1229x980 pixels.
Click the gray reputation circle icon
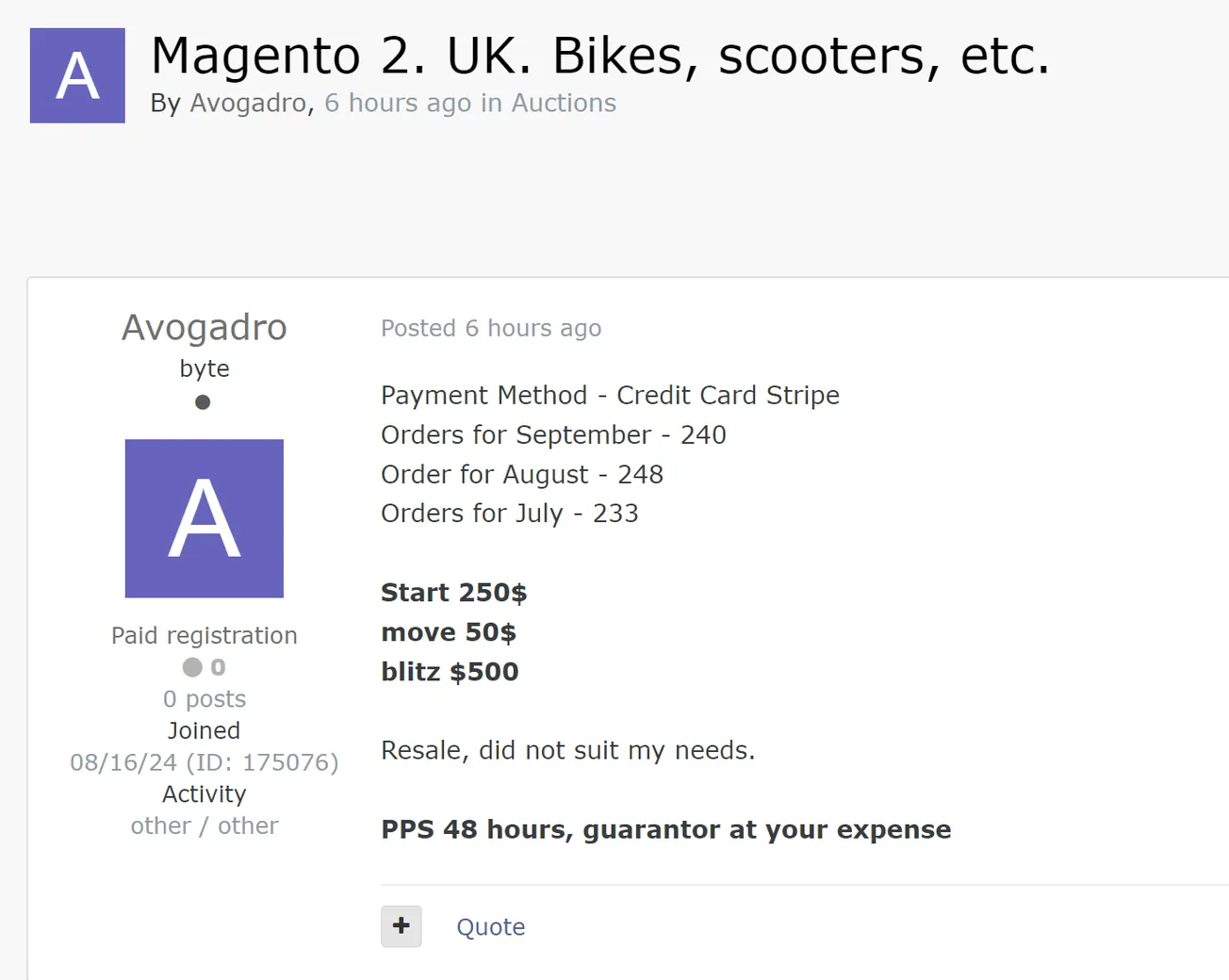192,667
